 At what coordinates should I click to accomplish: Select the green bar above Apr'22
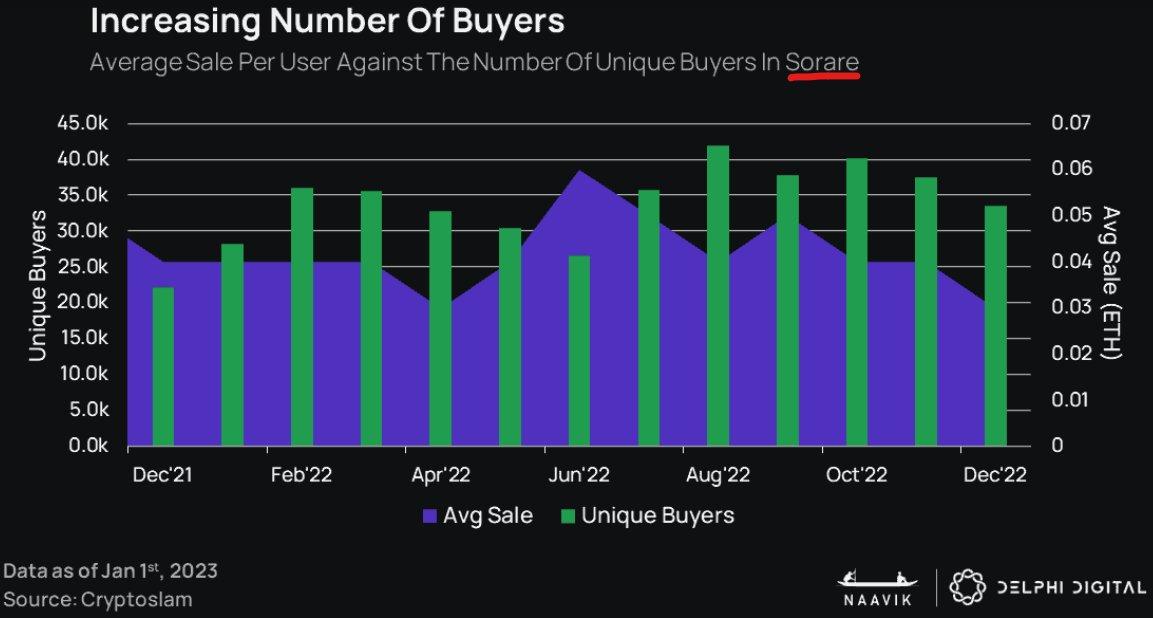[440, 328]
